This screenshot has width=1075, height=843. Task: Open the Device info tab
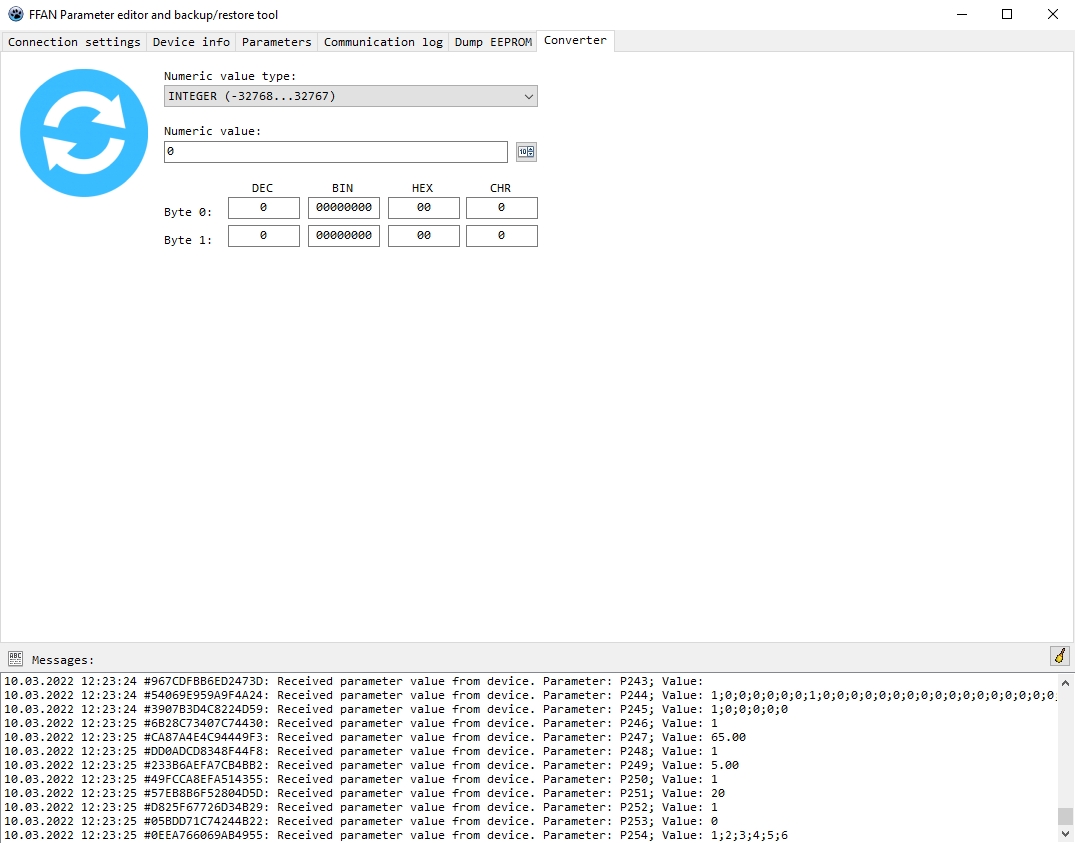tap(191, 42)
